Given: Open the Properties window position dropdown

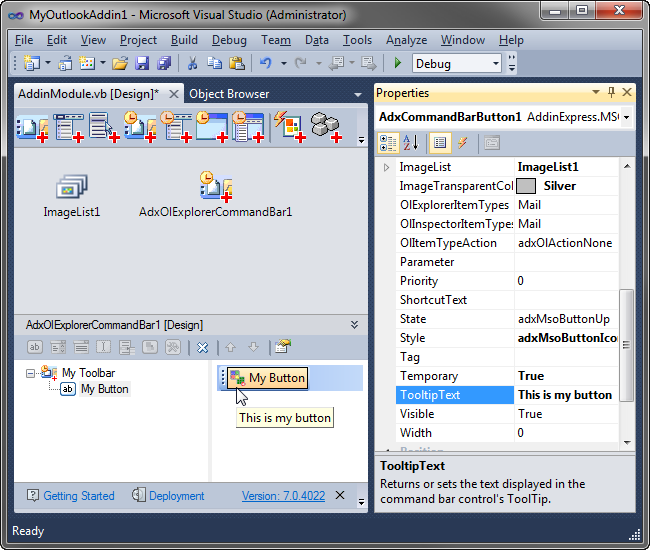Looking at the screenshot, I should click(x=596, y=92).
